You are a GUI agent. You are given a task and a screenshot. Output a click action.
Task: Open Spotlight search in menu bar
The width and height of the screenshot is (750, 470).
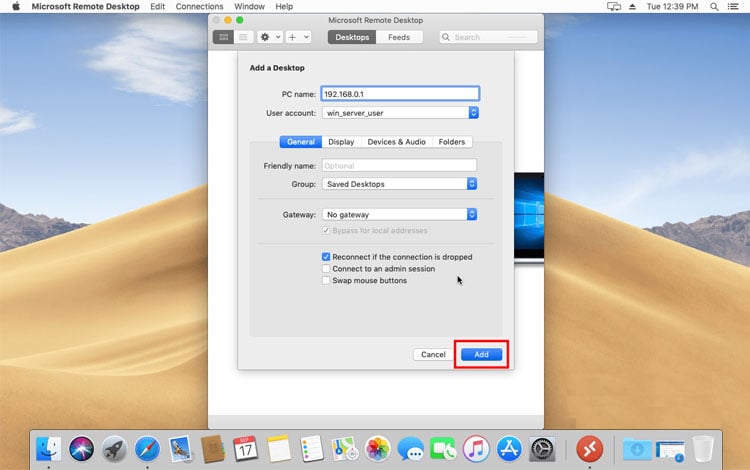714,6
